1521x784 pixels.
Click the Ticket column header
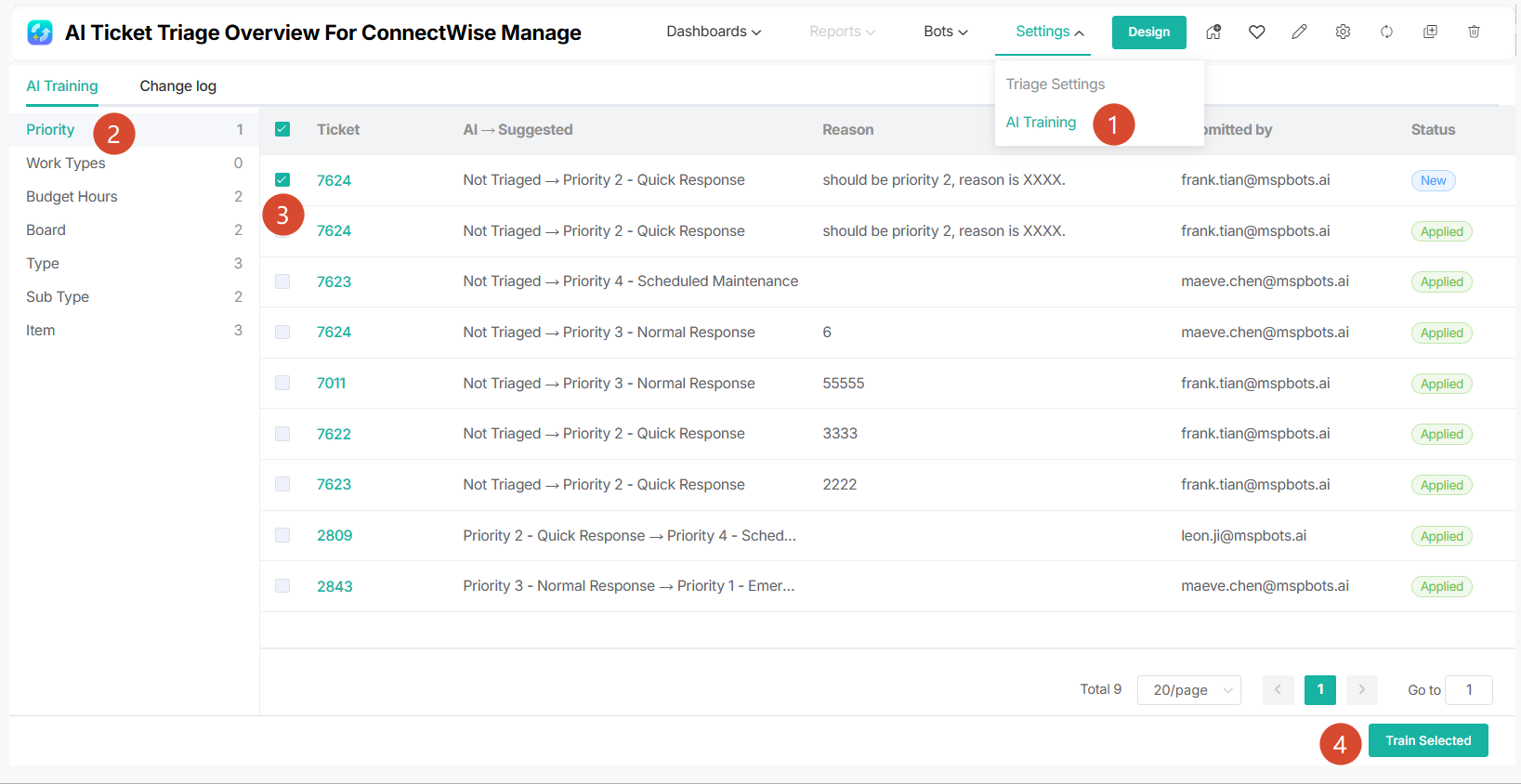tap(338, 129)
